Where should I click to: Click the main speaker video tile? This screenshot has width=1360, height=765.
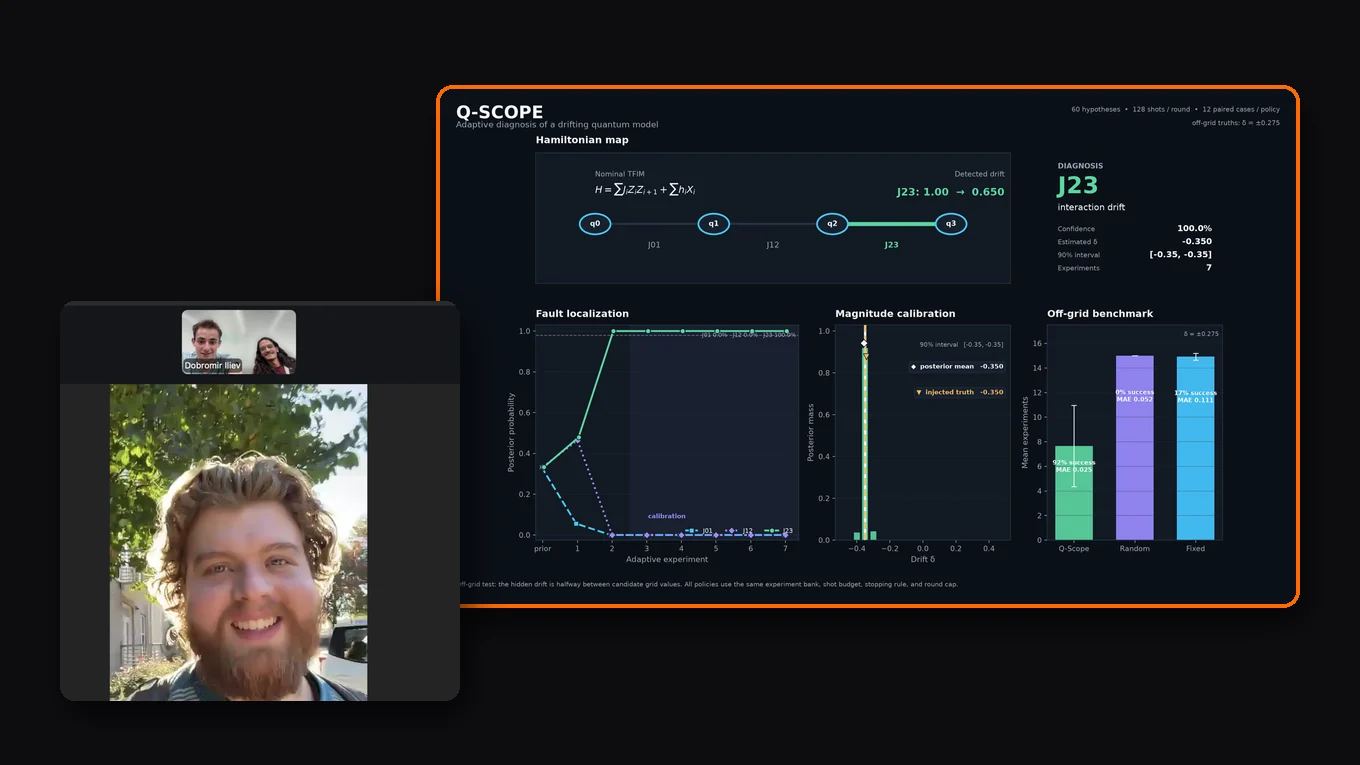238,542
